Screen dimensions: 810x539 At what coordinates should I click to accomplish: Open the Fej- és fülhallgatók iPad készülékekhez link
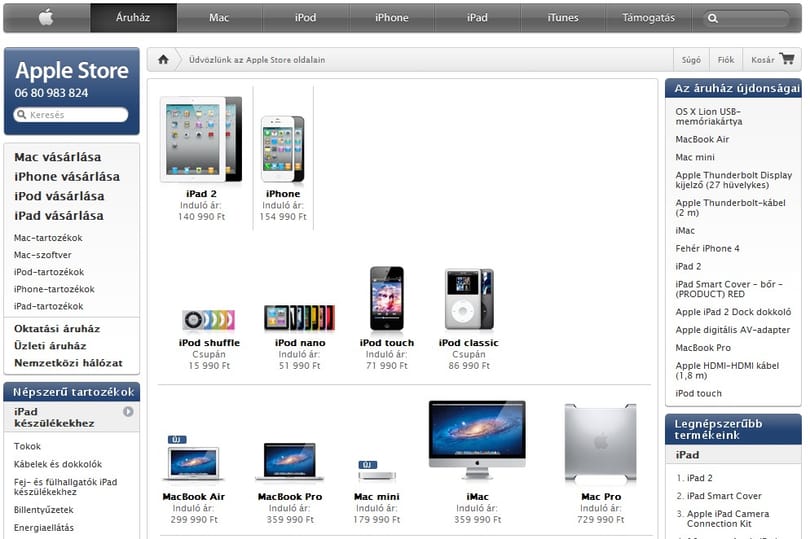point(66,487)
